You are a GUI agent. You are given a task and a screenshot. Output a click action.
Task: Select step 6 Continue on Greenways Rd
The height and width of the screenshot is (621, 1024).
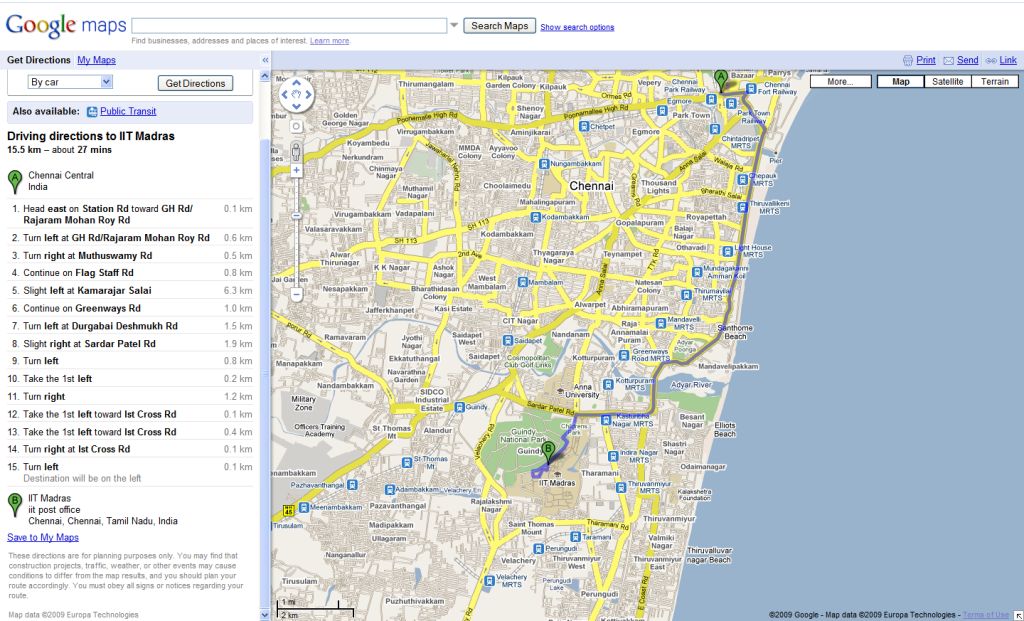[129, 308]
